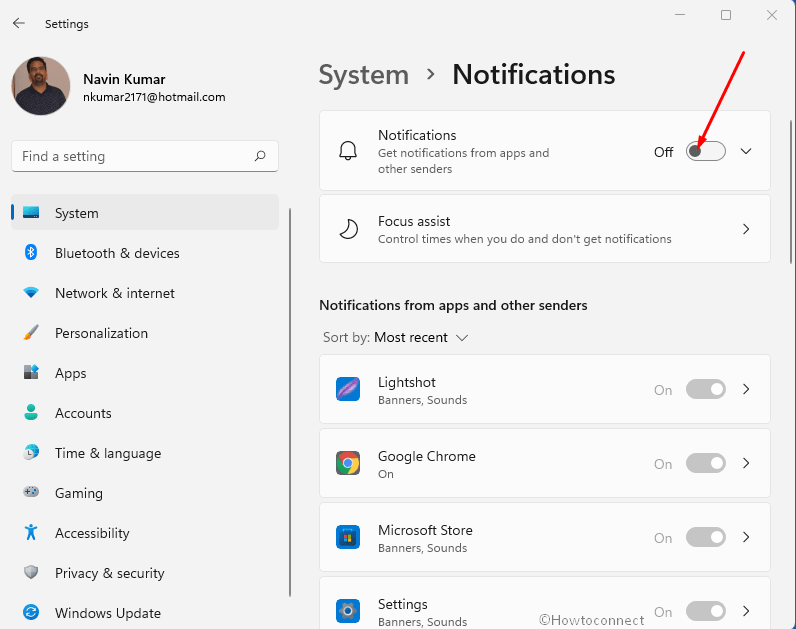Click the Lightshot app icon
Image resolution: width=796 pixels, height=629 pixels.
pyautogui.click(x=348, y=389)
